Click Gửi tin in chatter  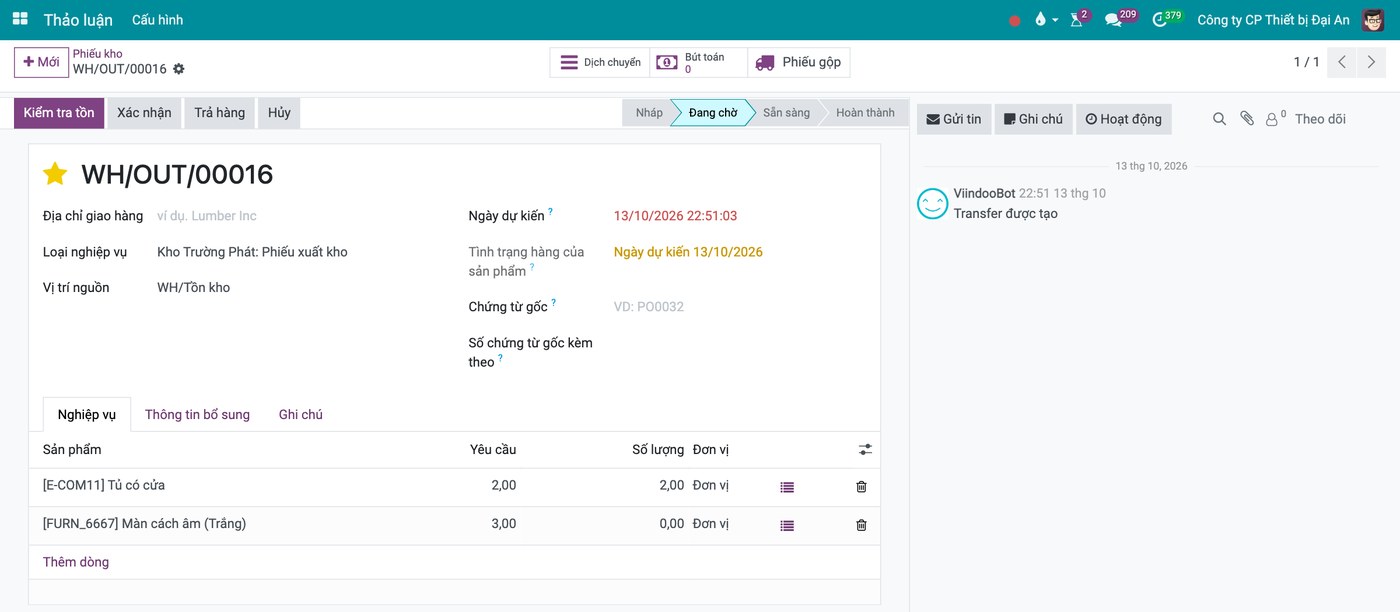[954, 119]
